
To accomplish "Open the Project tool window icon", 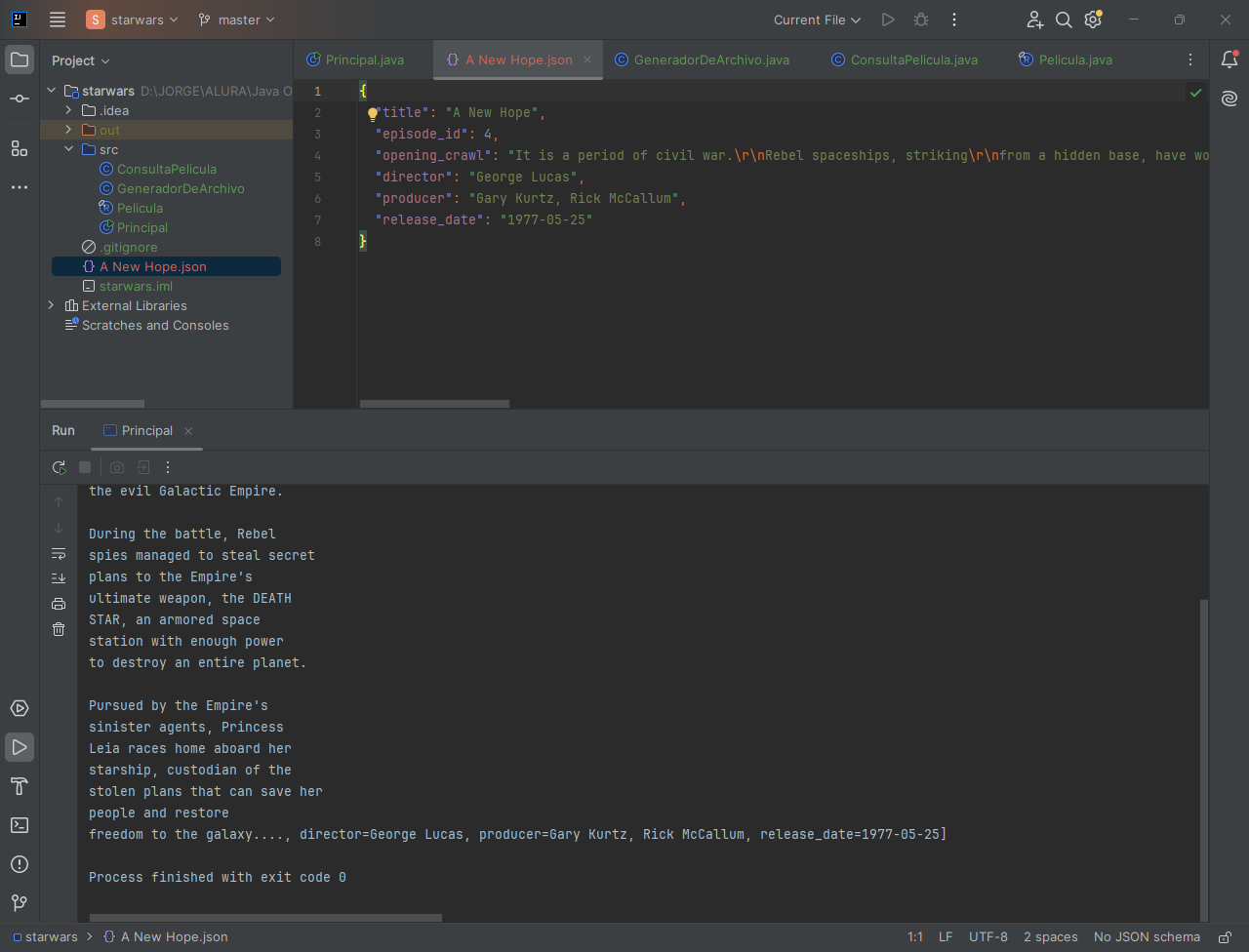I will (x=20, y=59).
